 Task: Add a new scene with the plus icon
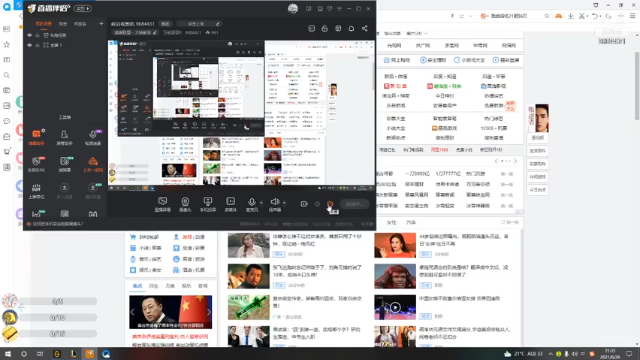(x=101, y=24)
